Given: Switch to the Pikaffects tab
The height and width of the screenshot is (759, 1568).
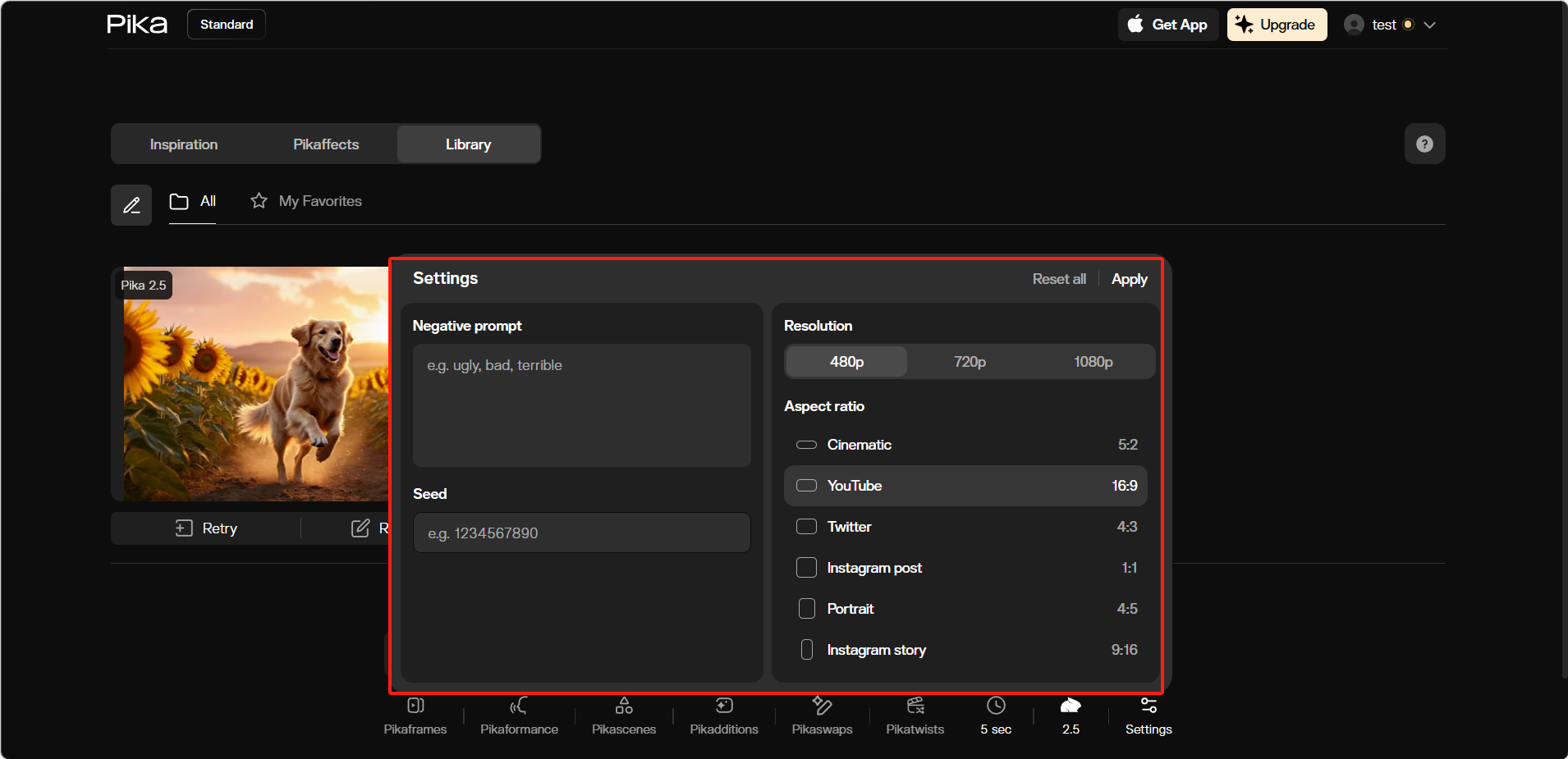Looking at the screenshot, I should pyautogui.click(x=326, y=144).
